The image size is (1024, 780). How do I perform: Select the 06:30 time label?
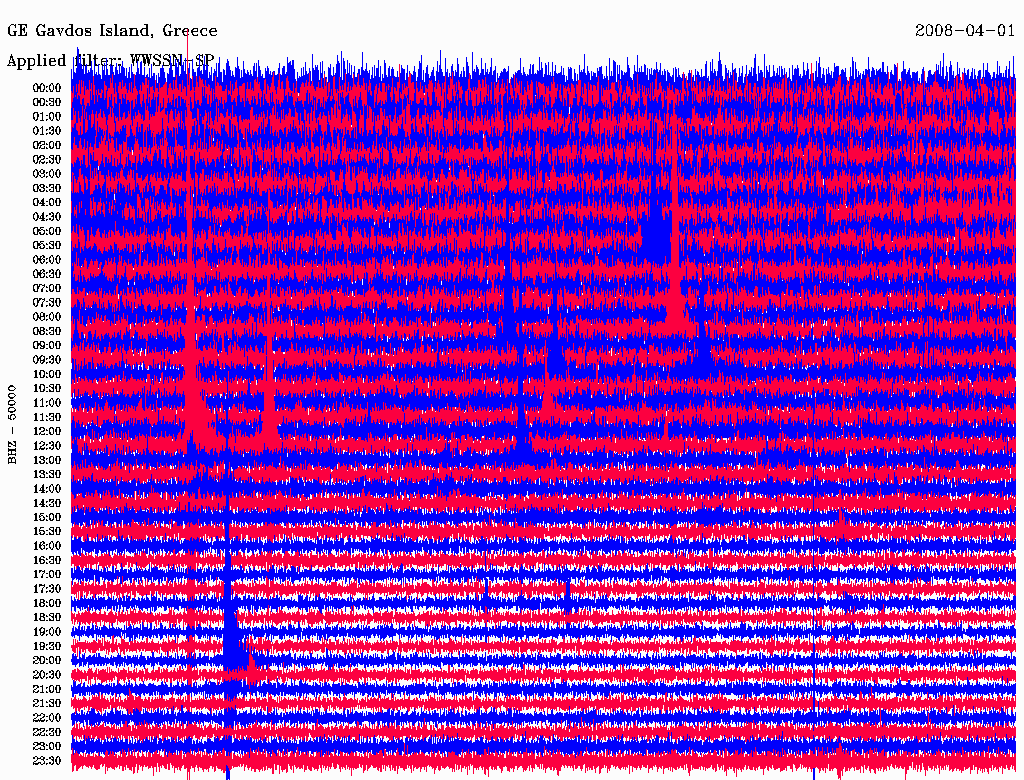pyautogui.click(x=47, y=274)
